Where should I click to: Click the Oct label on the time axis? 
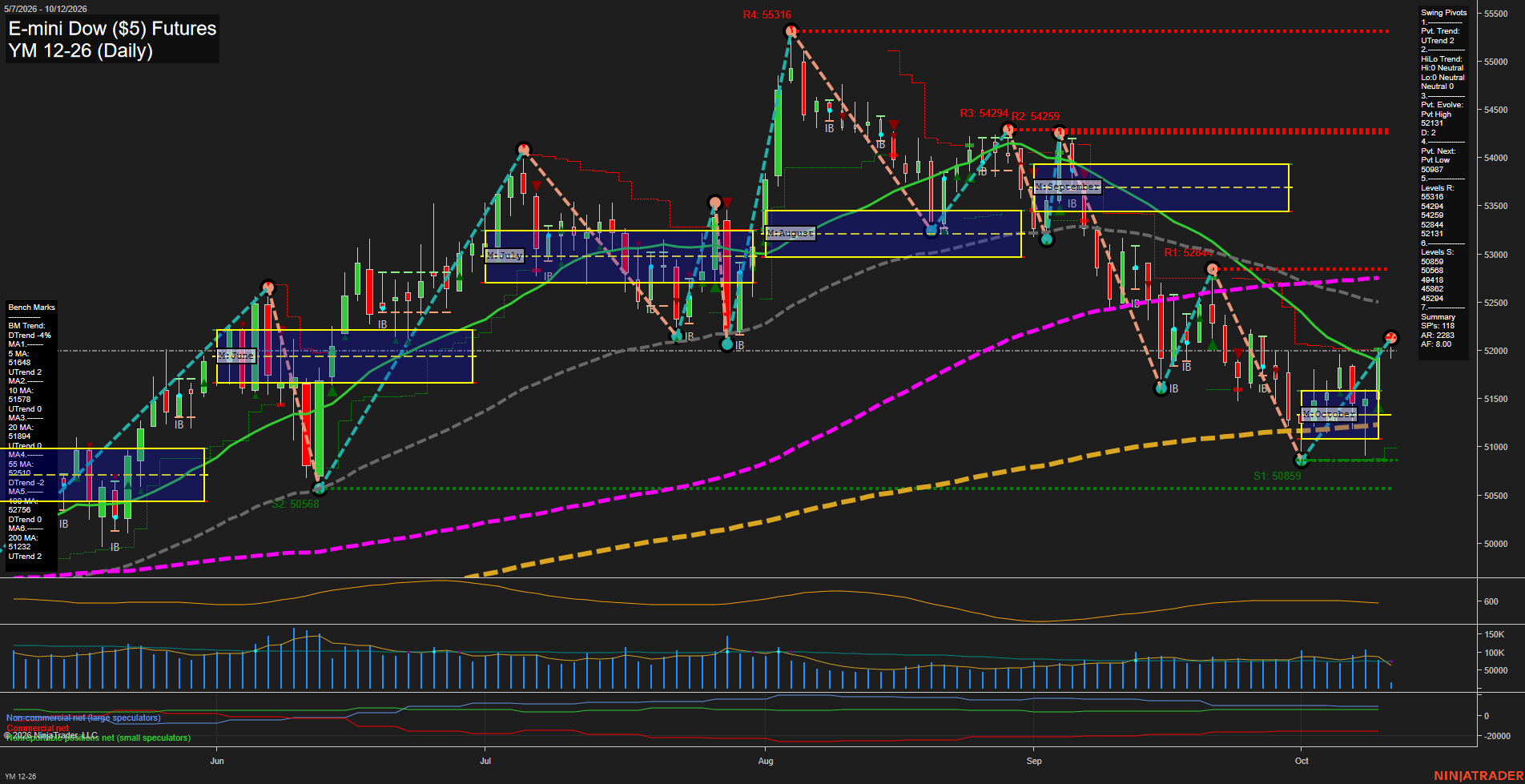coord(1302,761)
